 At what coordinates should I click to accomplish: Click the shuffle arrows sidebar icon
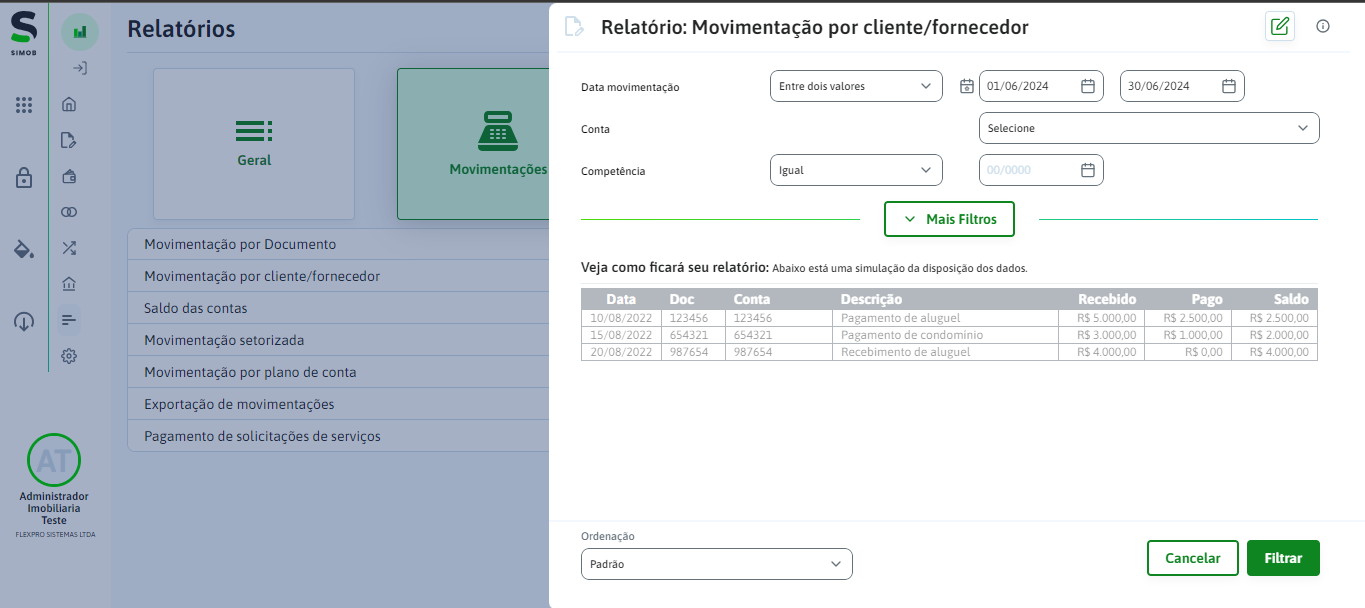click(x=69, y=248)
